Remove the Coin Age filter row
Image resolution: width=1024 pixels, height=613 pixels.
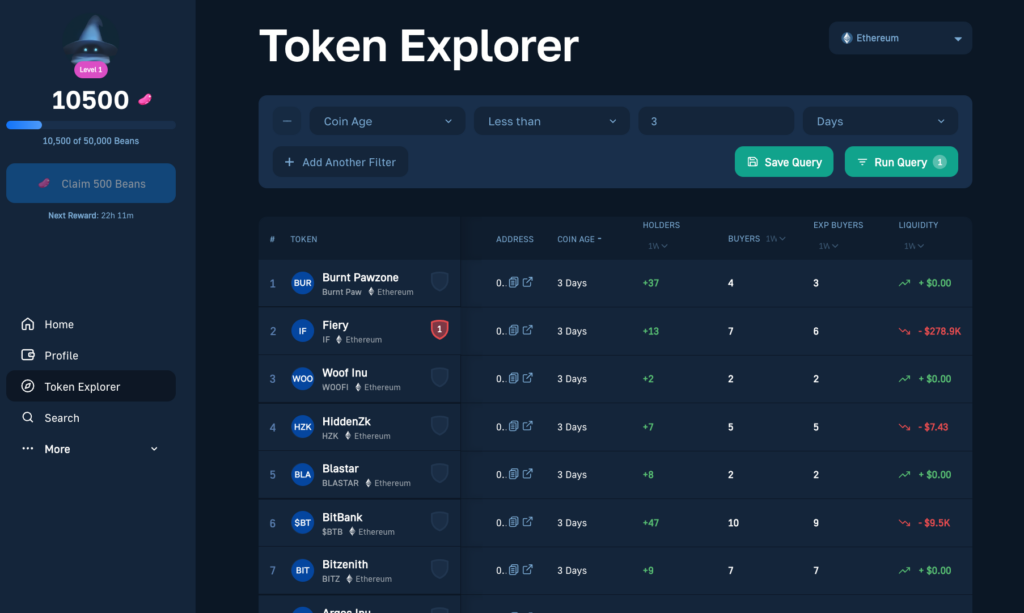point(287,121)
